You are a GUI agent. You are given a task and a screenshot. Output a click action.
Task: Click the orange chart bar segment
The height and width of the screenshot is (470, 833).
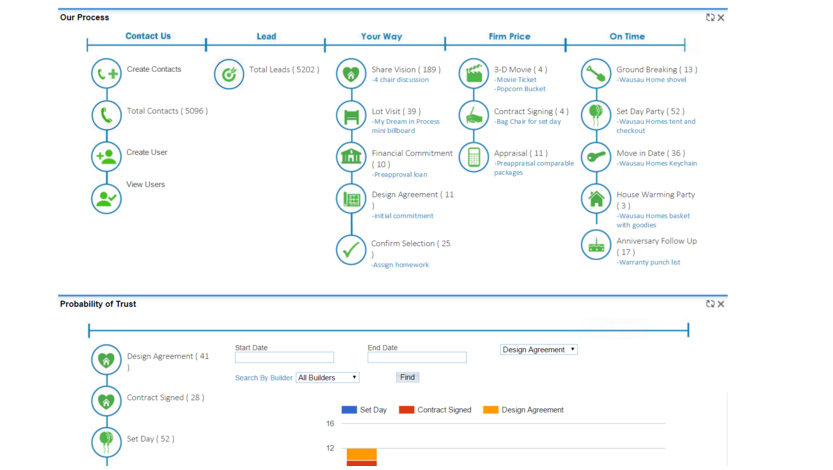tap(362, 455)
